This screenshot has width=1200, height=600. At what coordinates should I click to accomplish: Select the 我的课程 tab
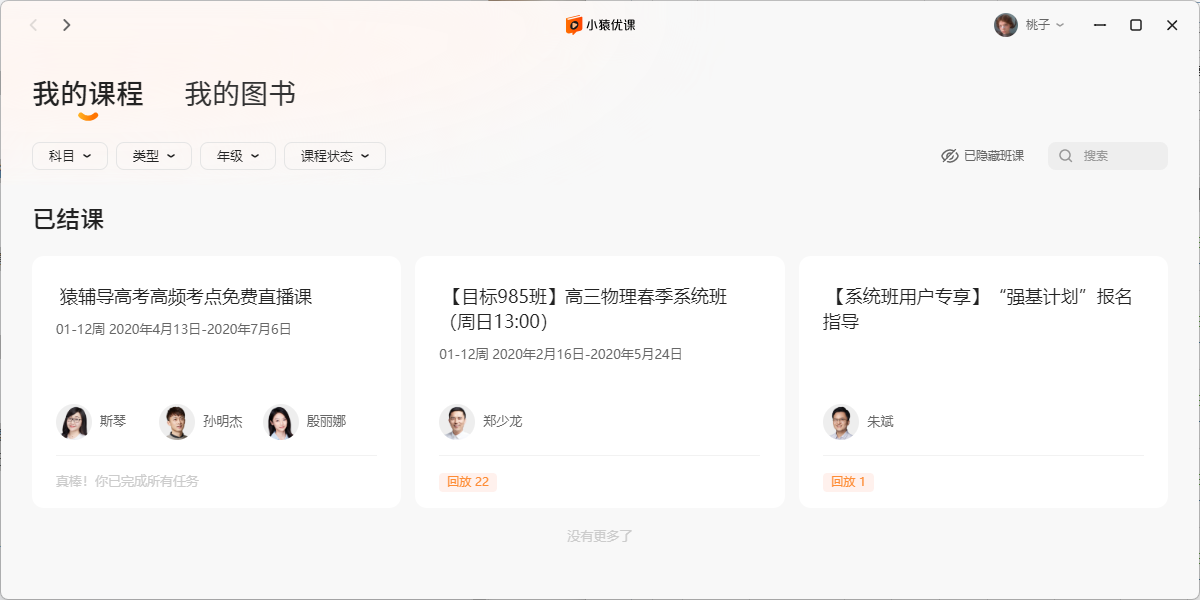88,94
